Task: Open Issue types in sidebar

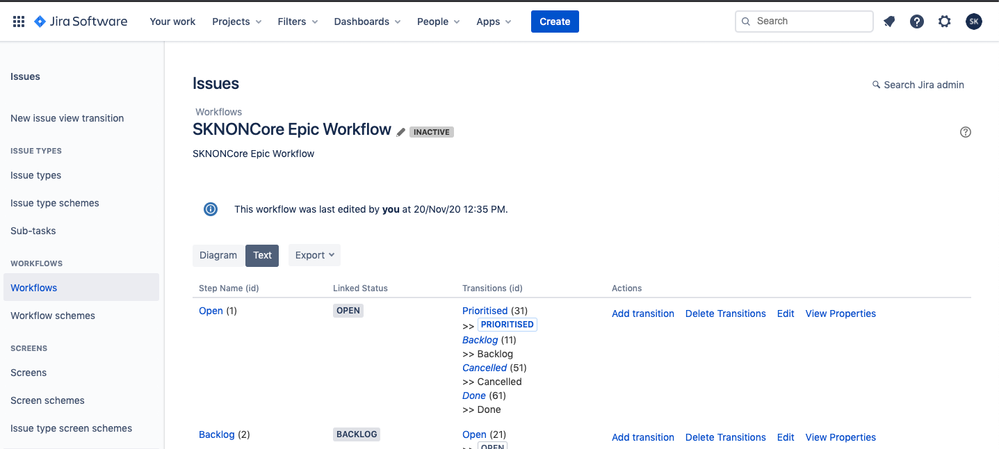Action: tap(36, 175)
